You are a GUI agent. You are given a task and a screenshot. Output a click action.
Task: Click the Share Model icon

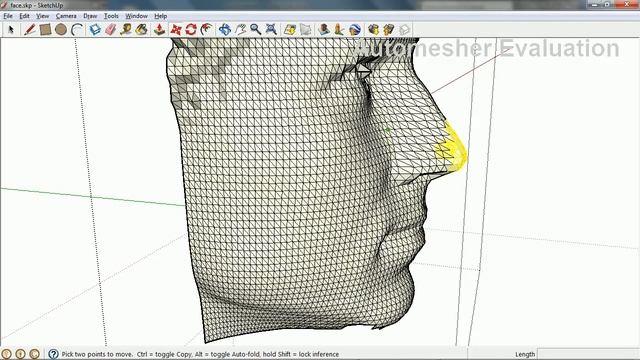[389, 29]
